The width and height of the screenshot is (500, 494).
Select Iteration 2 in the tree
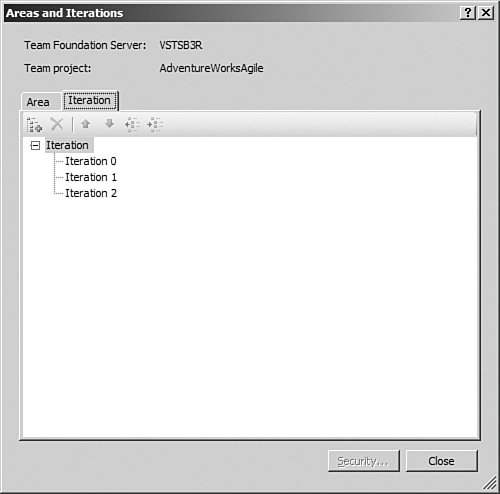point(91,193)
